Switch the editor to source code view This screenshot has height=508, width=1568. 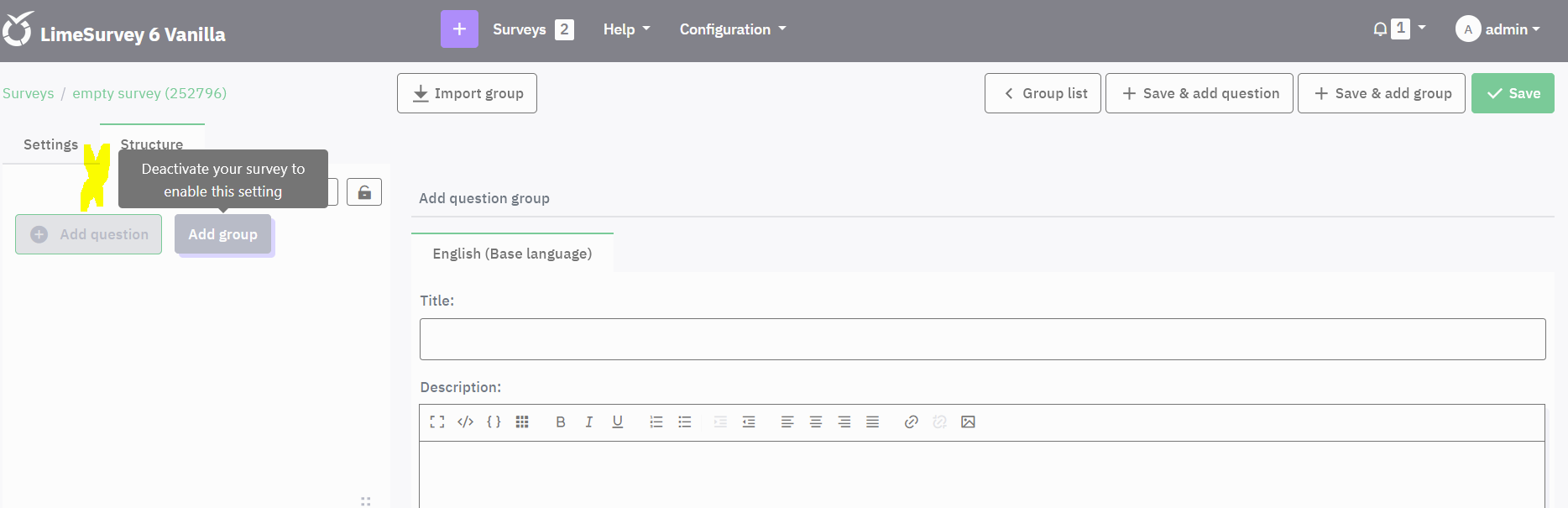click(x=465, y=422)
